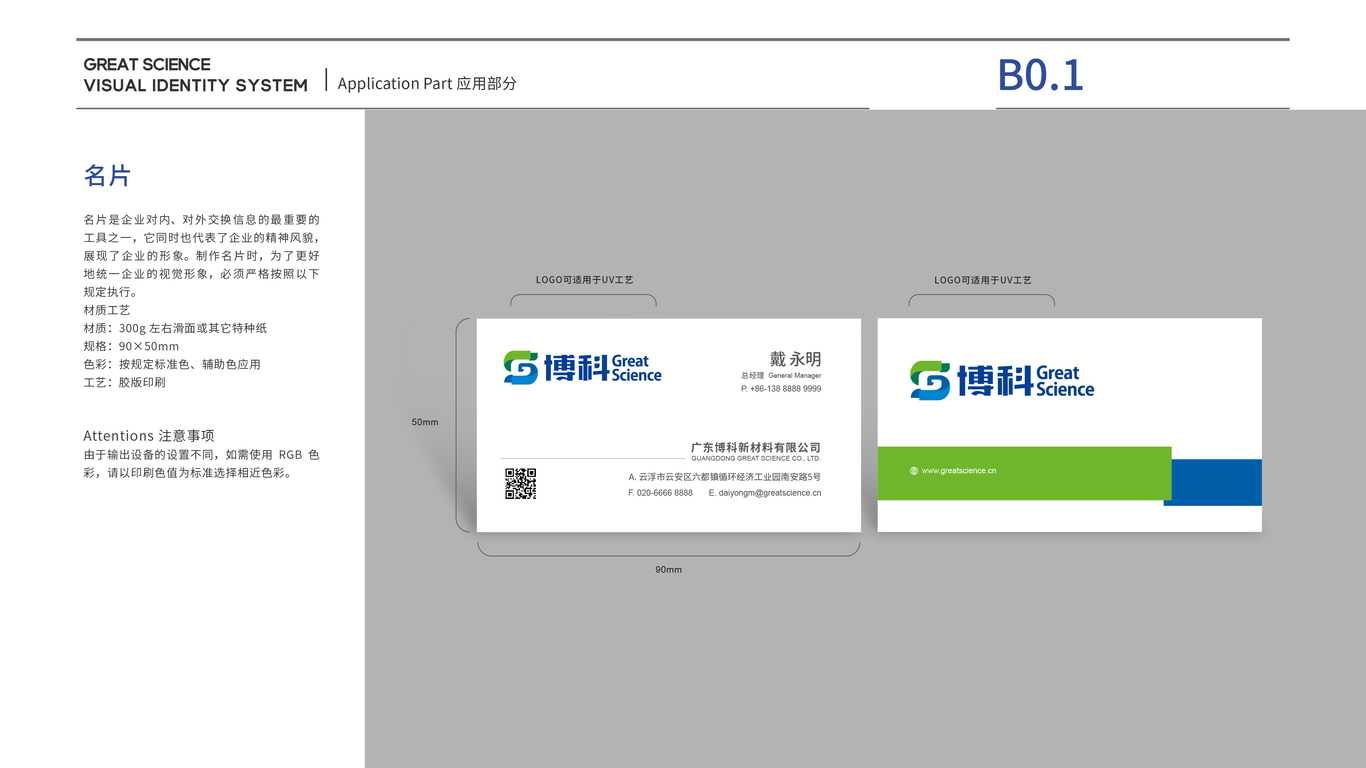Click the Attentions 注意事项 heading
1366x768 pixels.
click(x=149, y=436)
